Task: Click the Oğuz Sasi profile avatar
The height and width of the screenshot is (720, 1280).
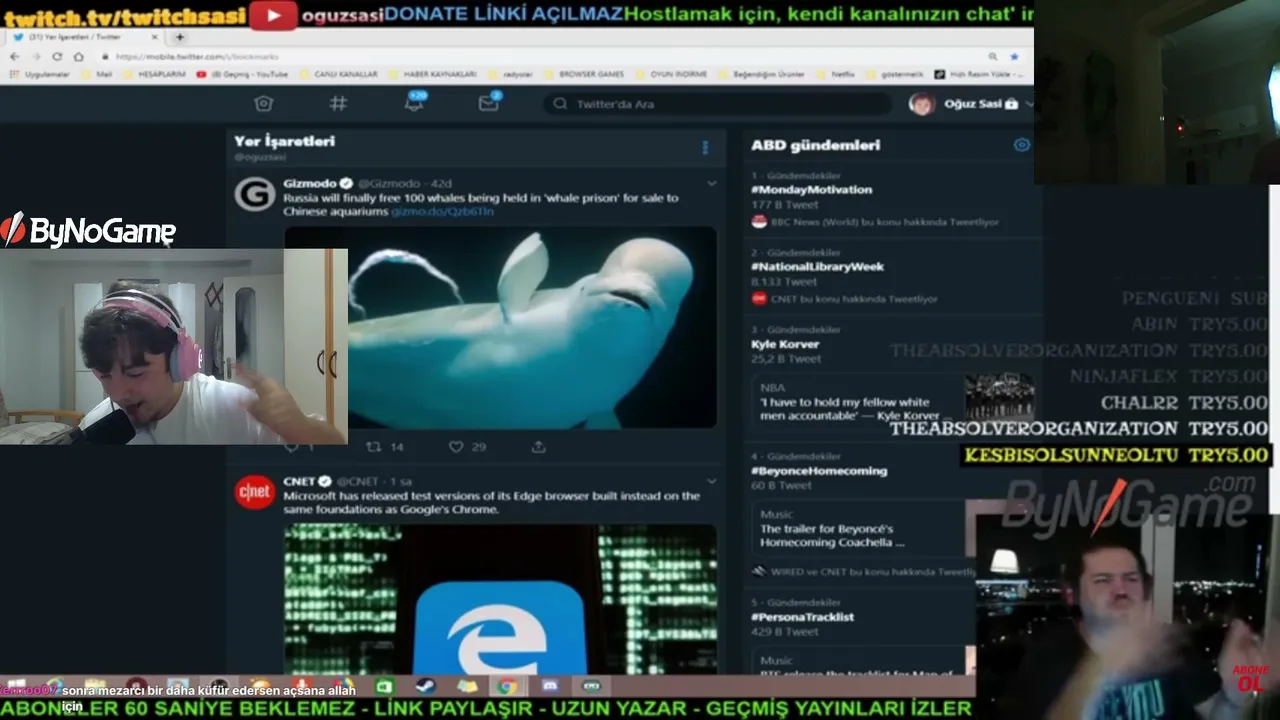Action: tap(922, 103)
